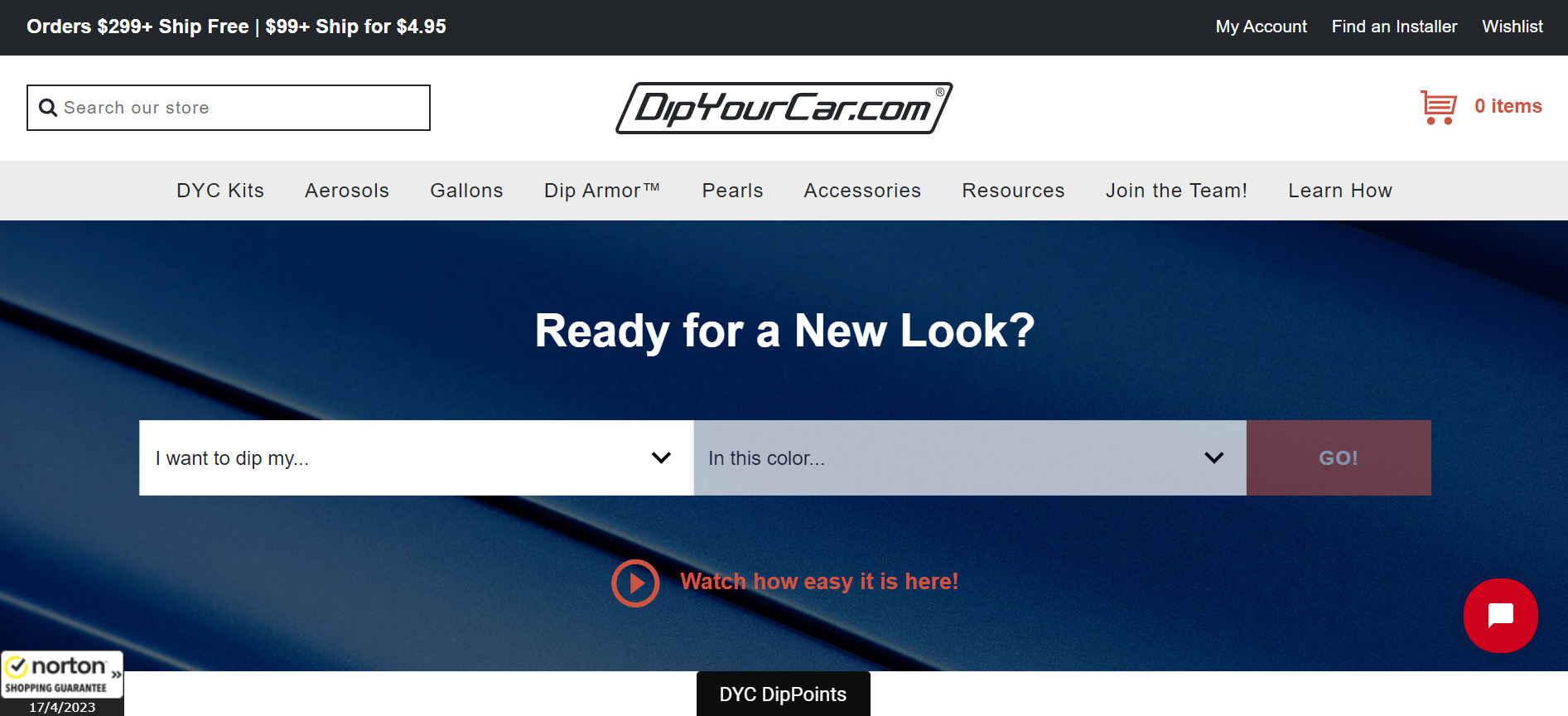Open the Gallons menu
1568x716 pixels.
pyautogui.click(x=466, y=191)
